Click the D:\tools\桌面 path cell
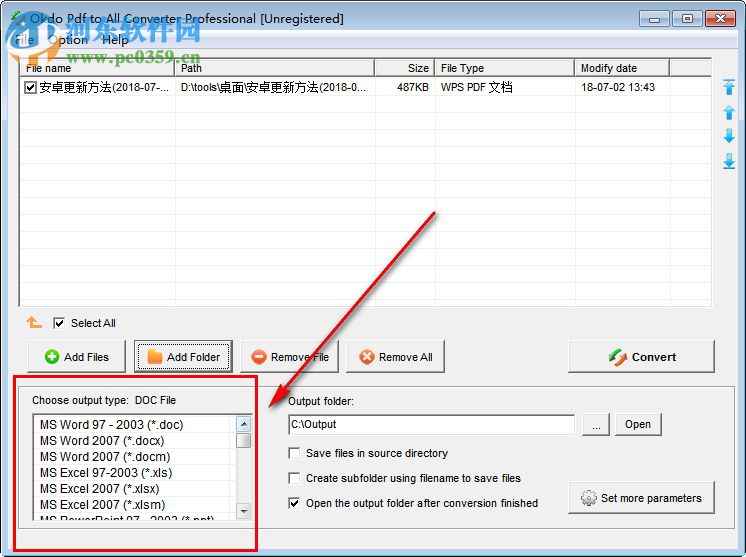This screenshot has width=746, height=557. (x=274, y=88)
